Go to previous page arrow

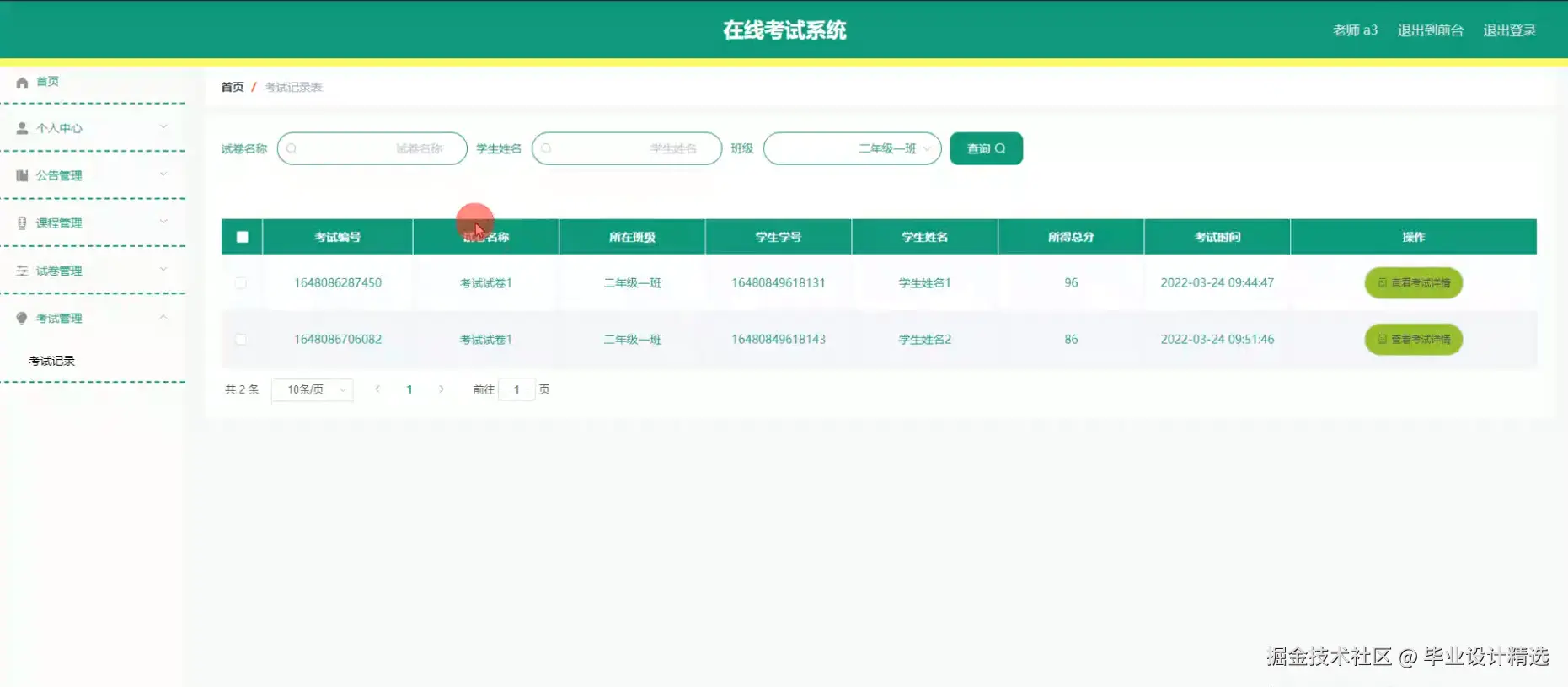pos(377,389)
